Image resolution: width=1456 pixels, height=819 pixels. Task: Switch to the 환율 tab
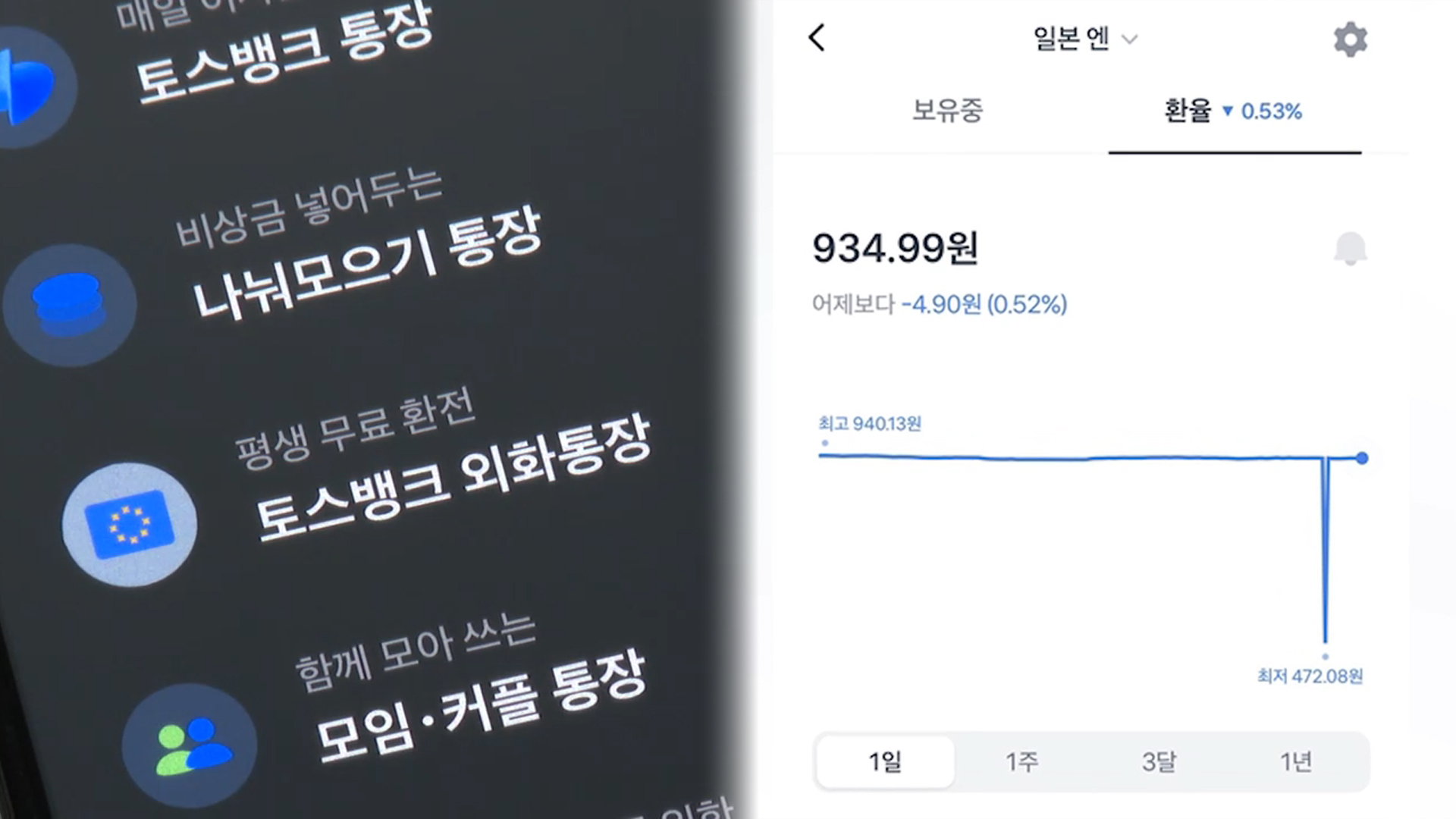click(x=1234, y=111)
